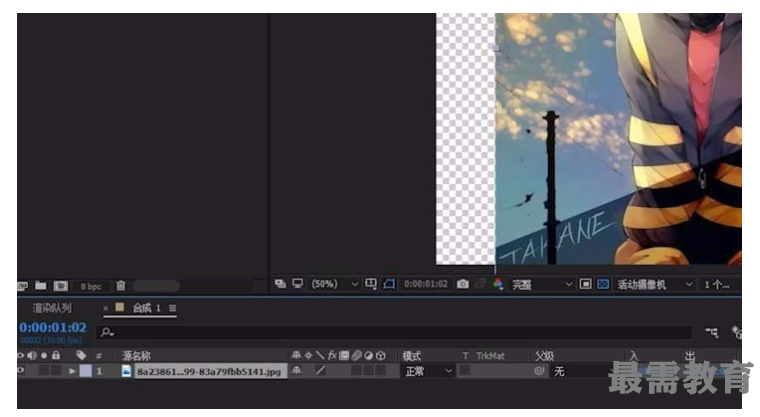Close the 合成 1 timeline tab
Image resolution: width=760 pixels, height=417 pixels.
[x=106, y=308]
